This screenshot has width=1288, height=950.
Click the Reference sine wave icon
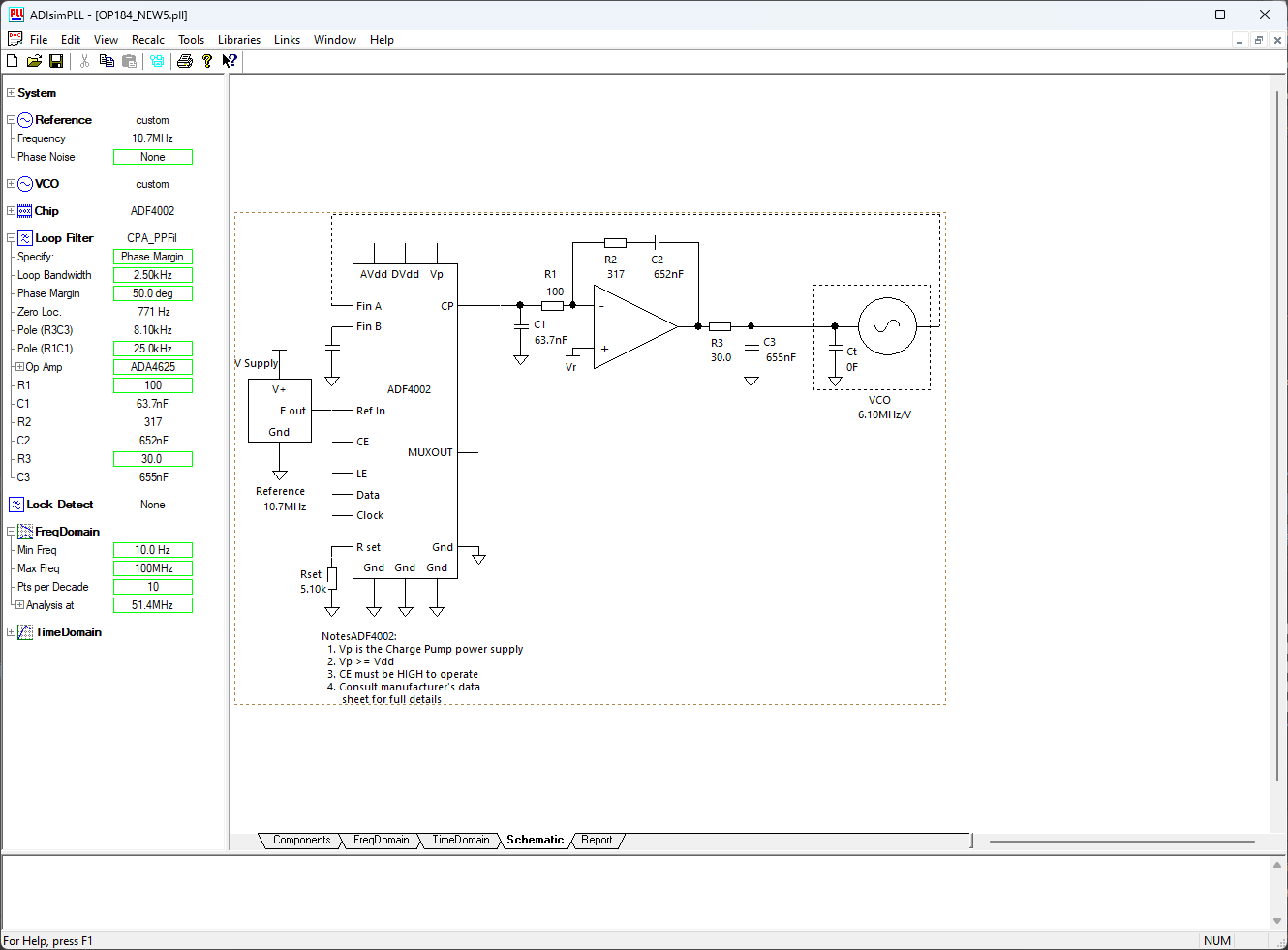click(x=25, y=120)
